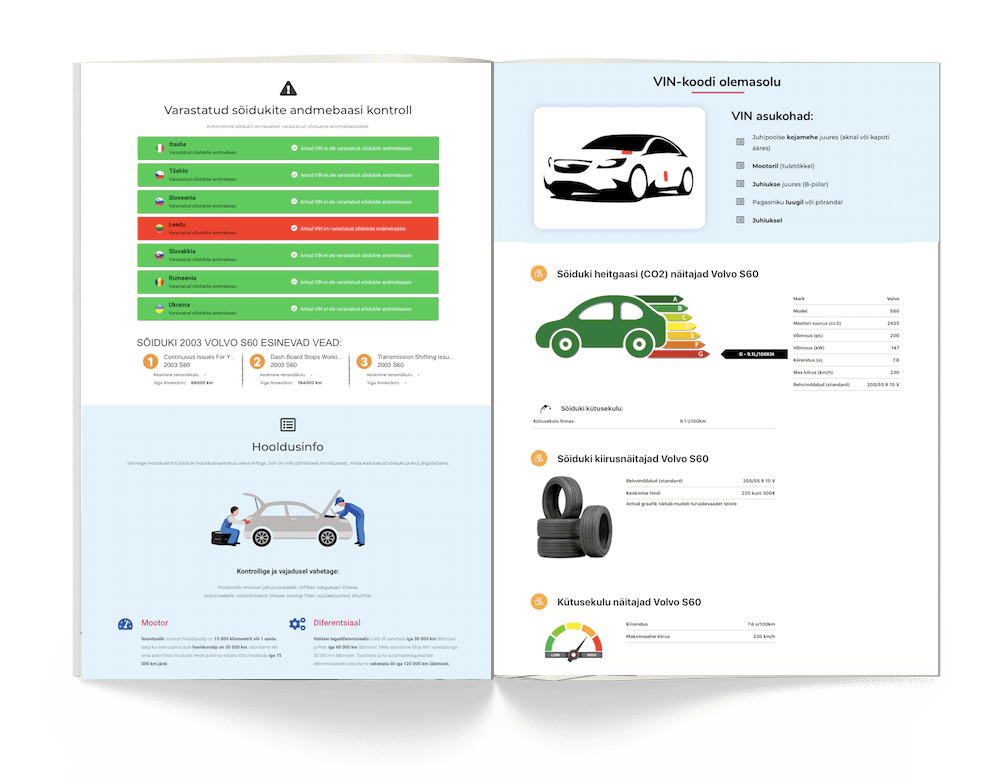Click the warning triangle icon above stolen-vehicle check
The image size is (1000, 783).
tap(288, 88)
